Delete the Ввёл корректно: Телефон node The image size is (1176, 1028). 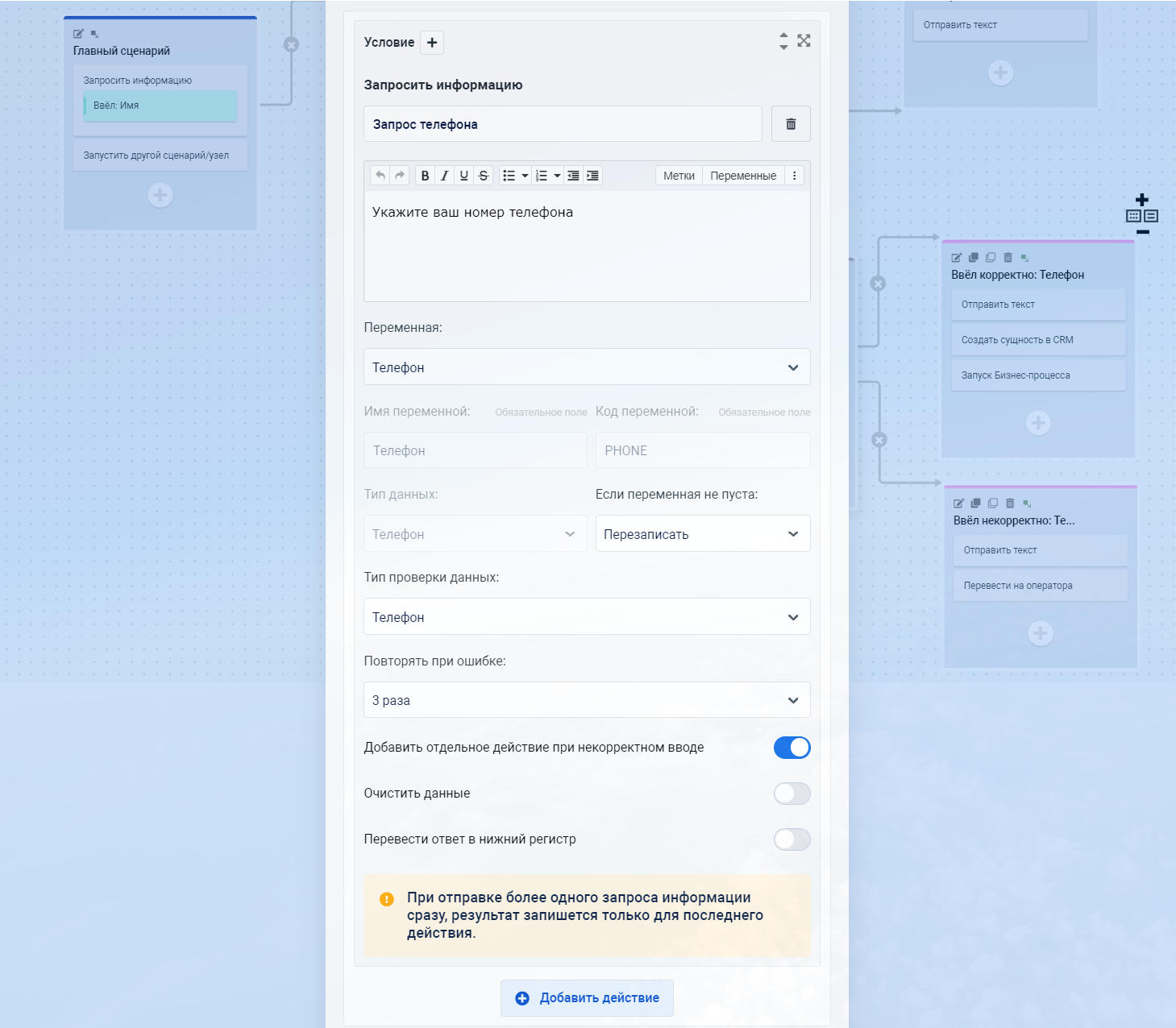pos(1008,258)
